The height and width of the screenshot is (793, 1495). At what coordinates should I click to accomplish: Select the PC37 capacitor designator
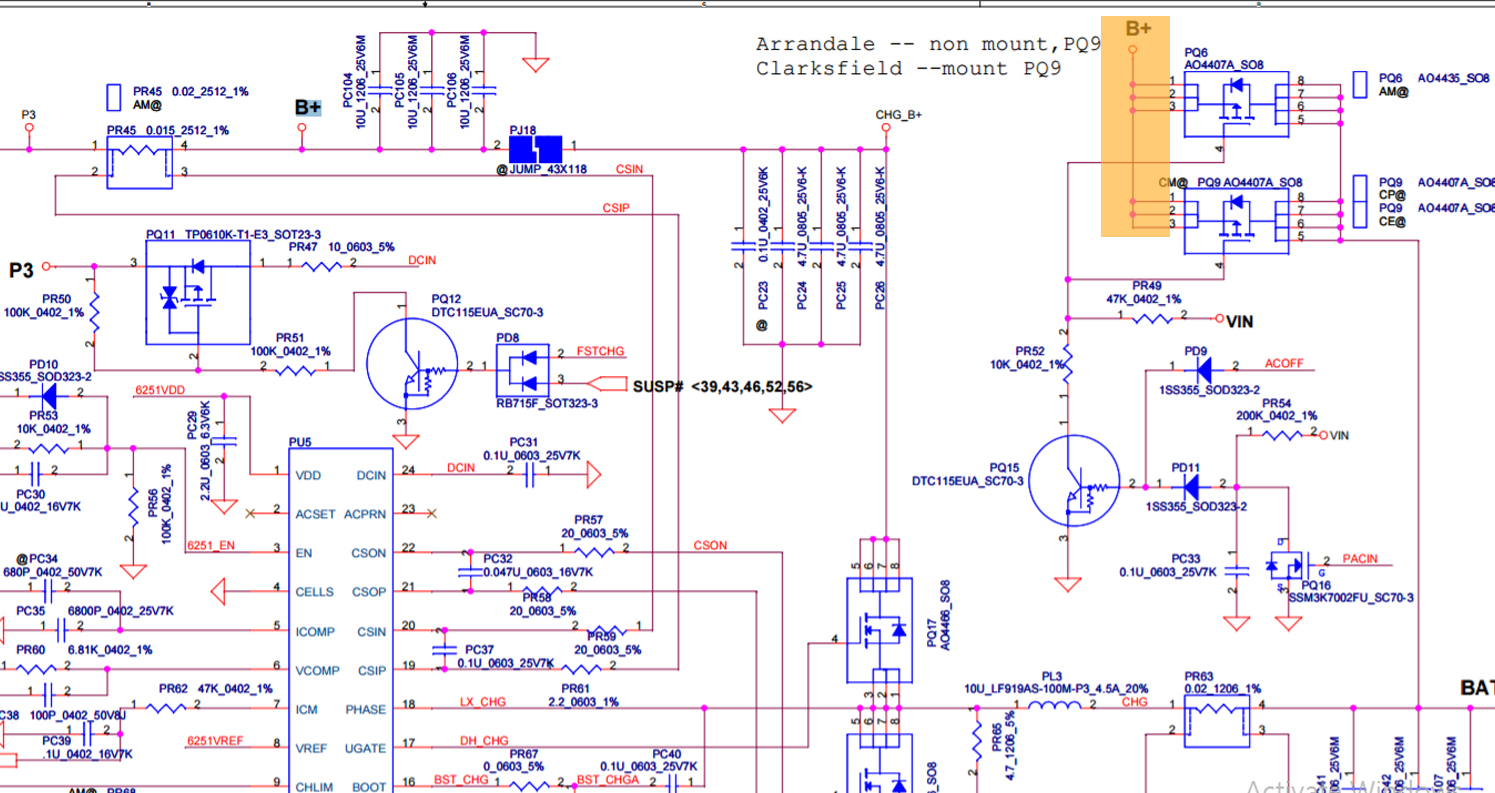tap(480, 650)
